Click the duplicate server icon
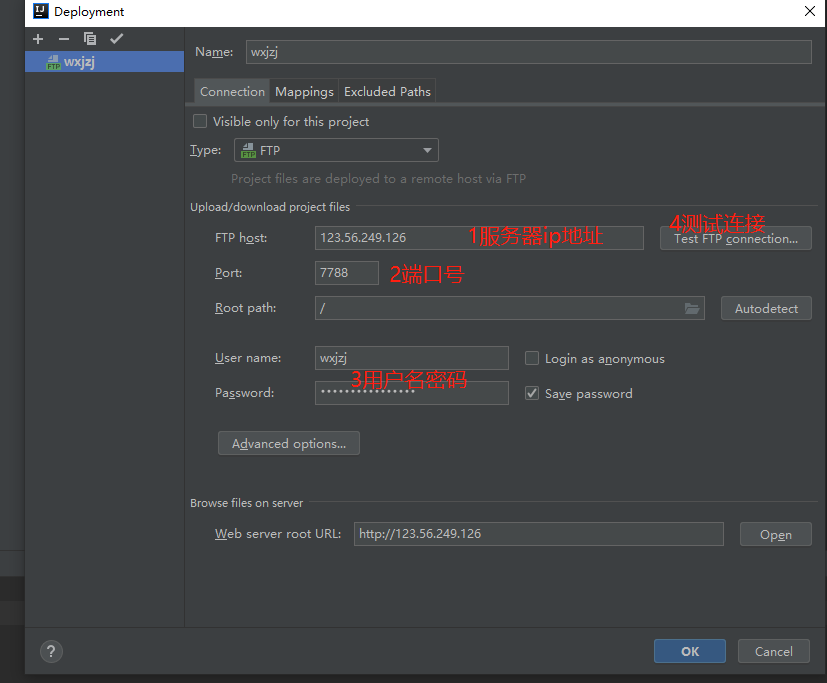The image size is (827, 683). click(x=88, y=39)
